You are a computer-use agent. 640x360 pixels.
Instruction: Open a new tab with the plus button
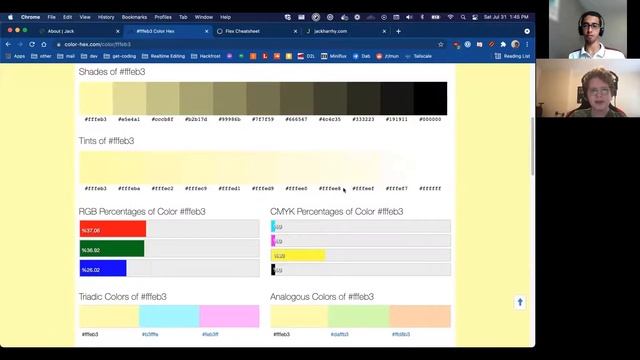398,31
